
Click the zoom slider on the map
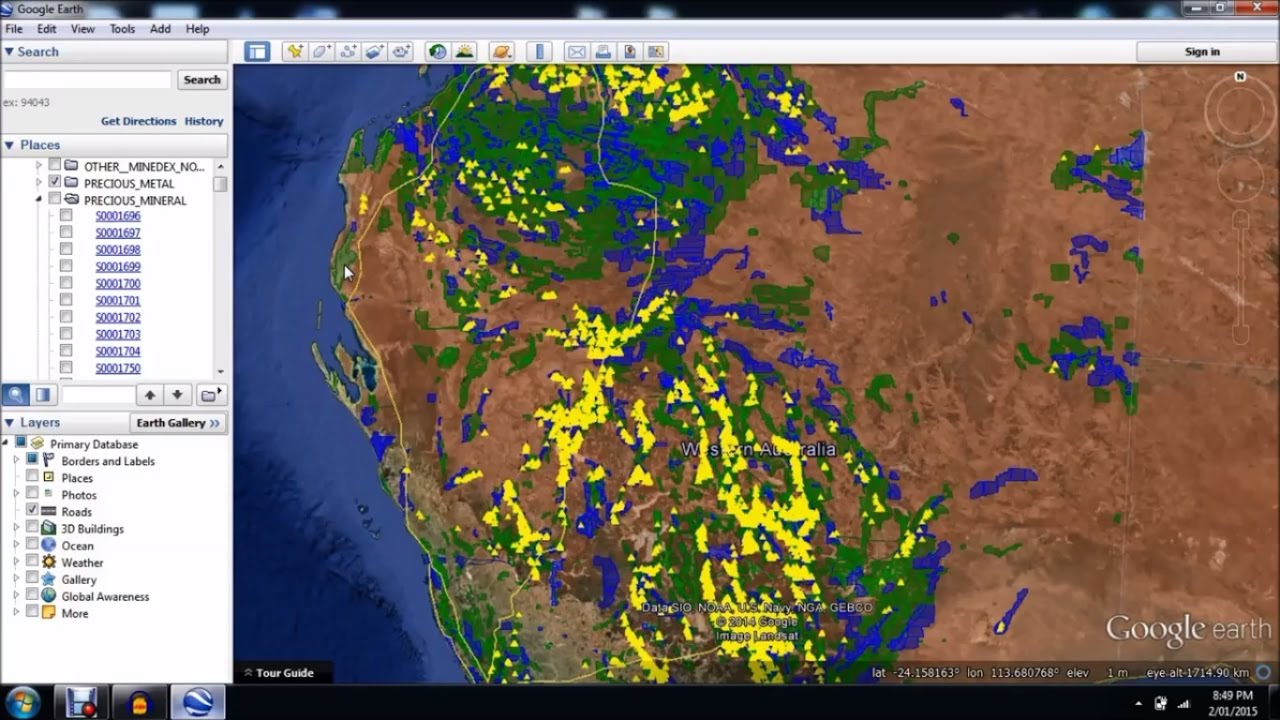point(1240,278)
